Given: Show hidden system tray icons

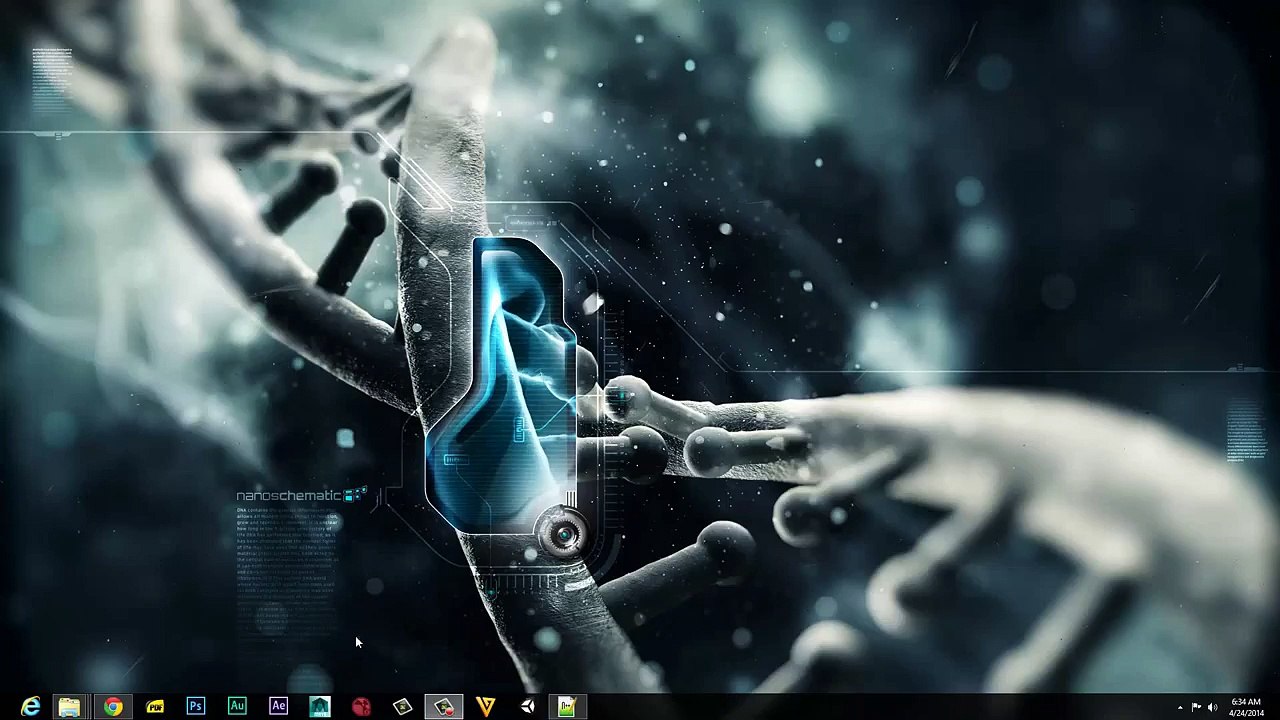Looking at the screenshot, I should (x=1180, y=708).
